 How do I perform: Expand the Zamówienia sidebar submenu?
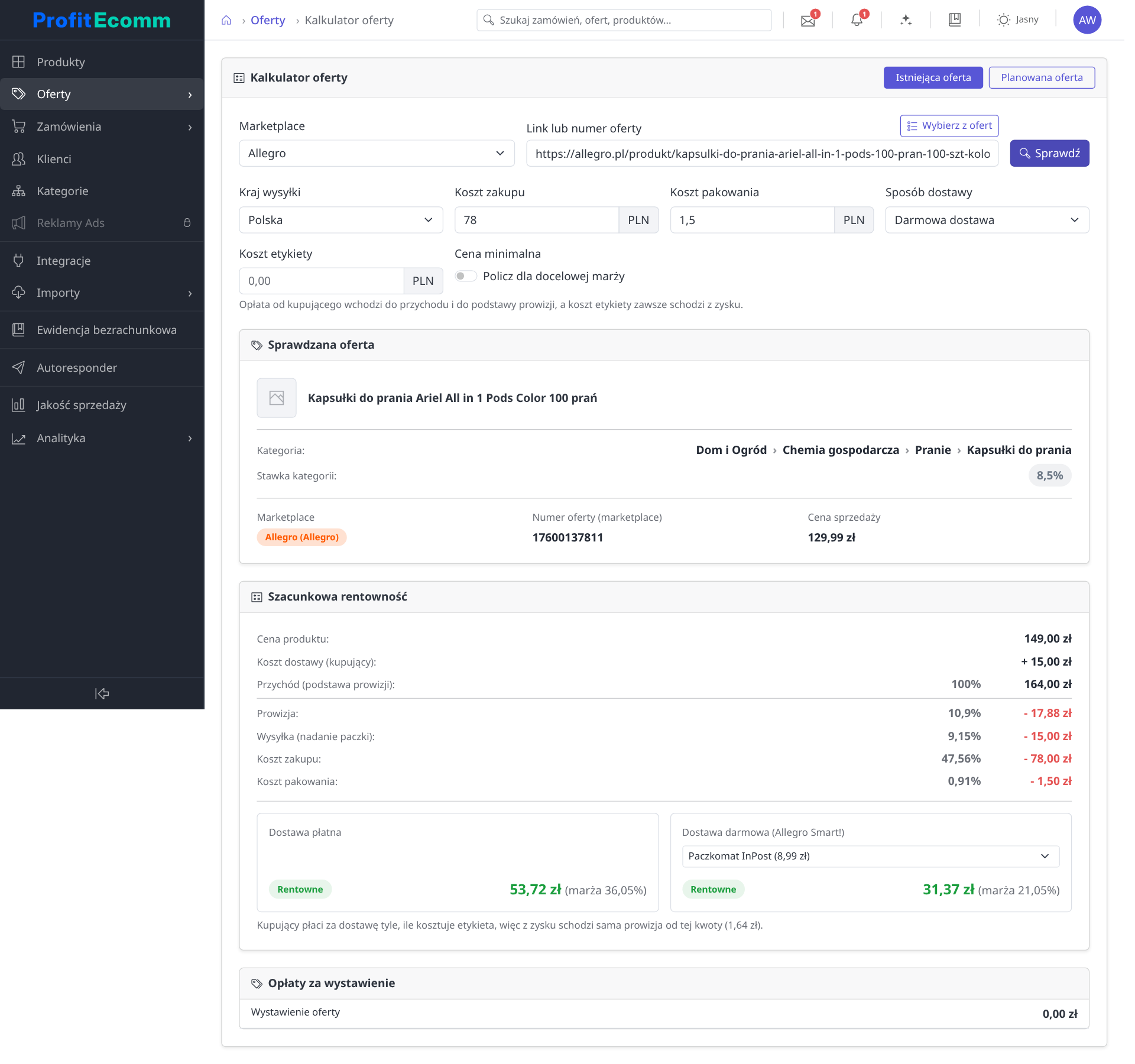pos(190,127)
